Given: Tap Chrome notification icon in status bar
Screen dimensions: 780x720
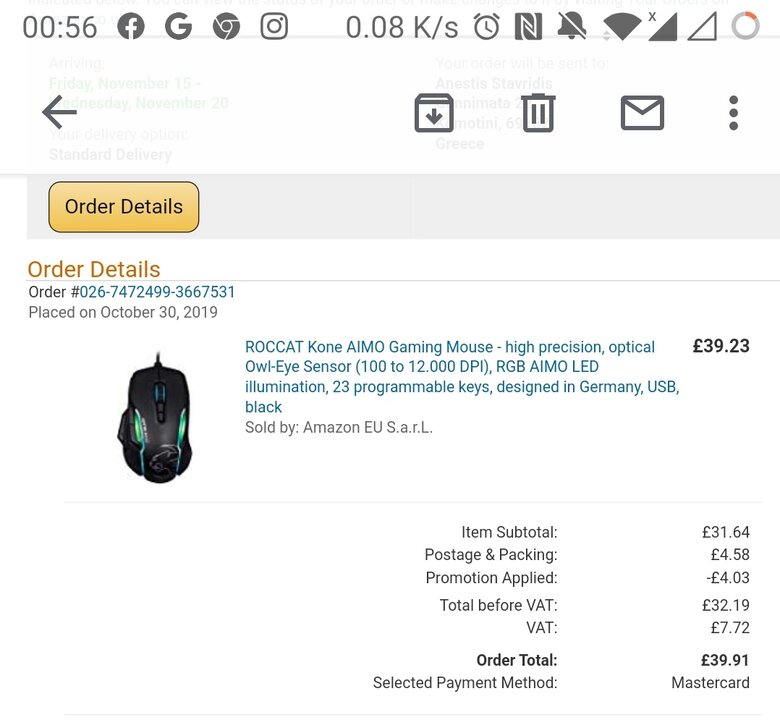Looking at the screenshot, I should point(227,27).
